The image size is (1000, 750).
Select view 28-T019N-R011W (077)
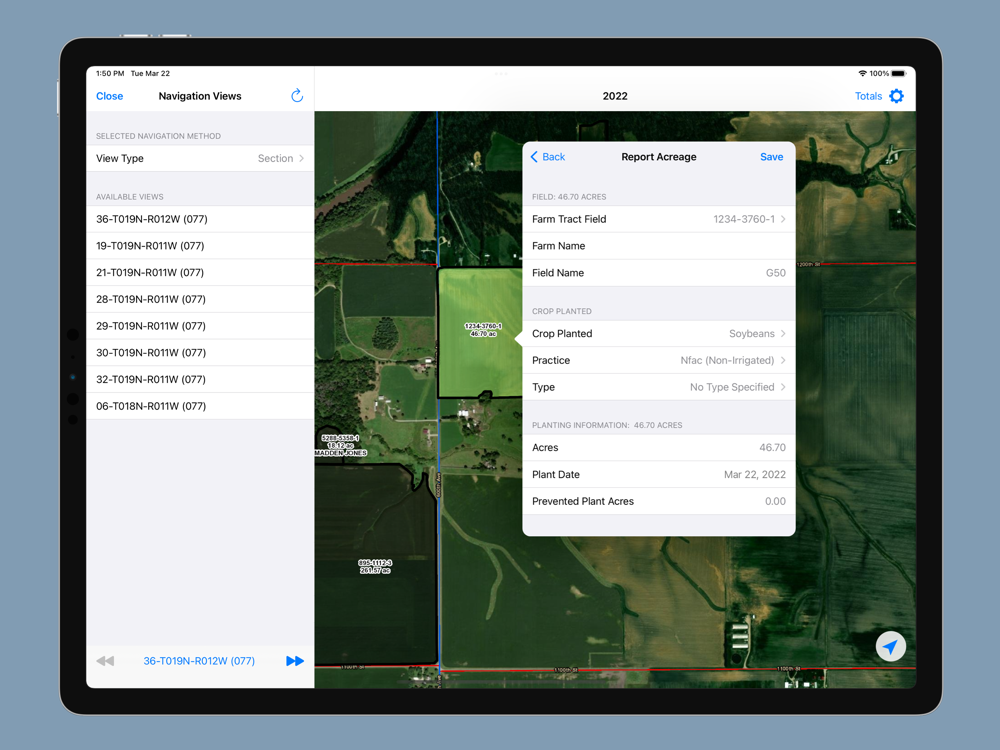point(200,299)
